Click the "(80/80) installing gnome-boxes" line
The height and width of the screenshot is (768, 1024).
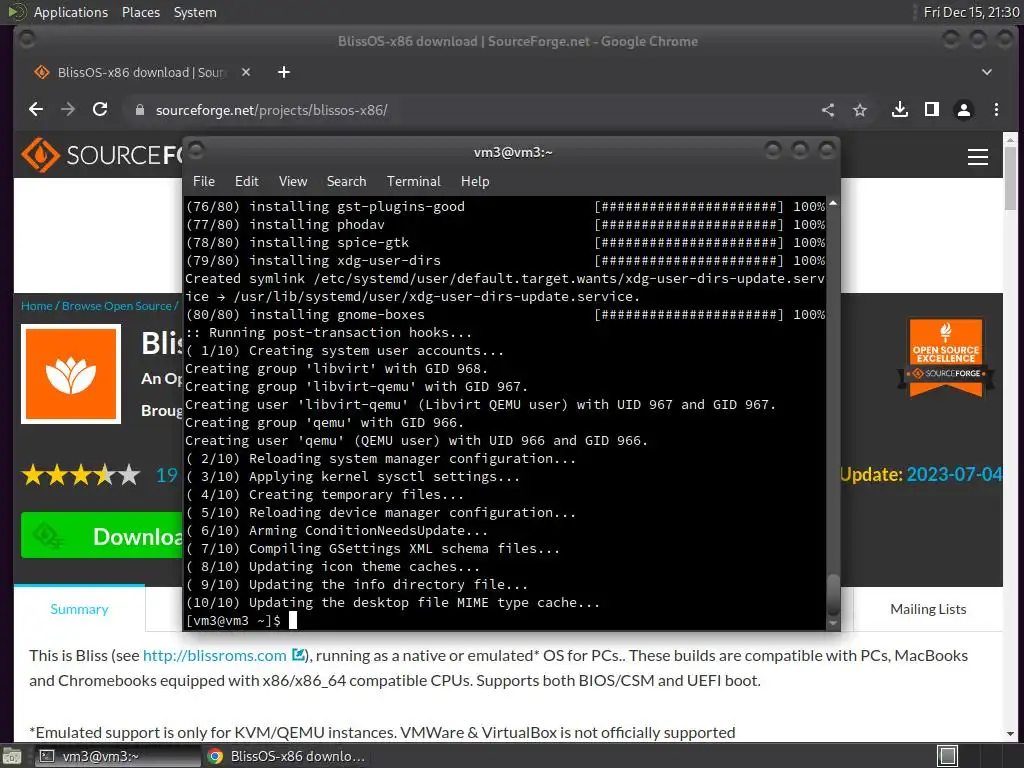(504, 315)
